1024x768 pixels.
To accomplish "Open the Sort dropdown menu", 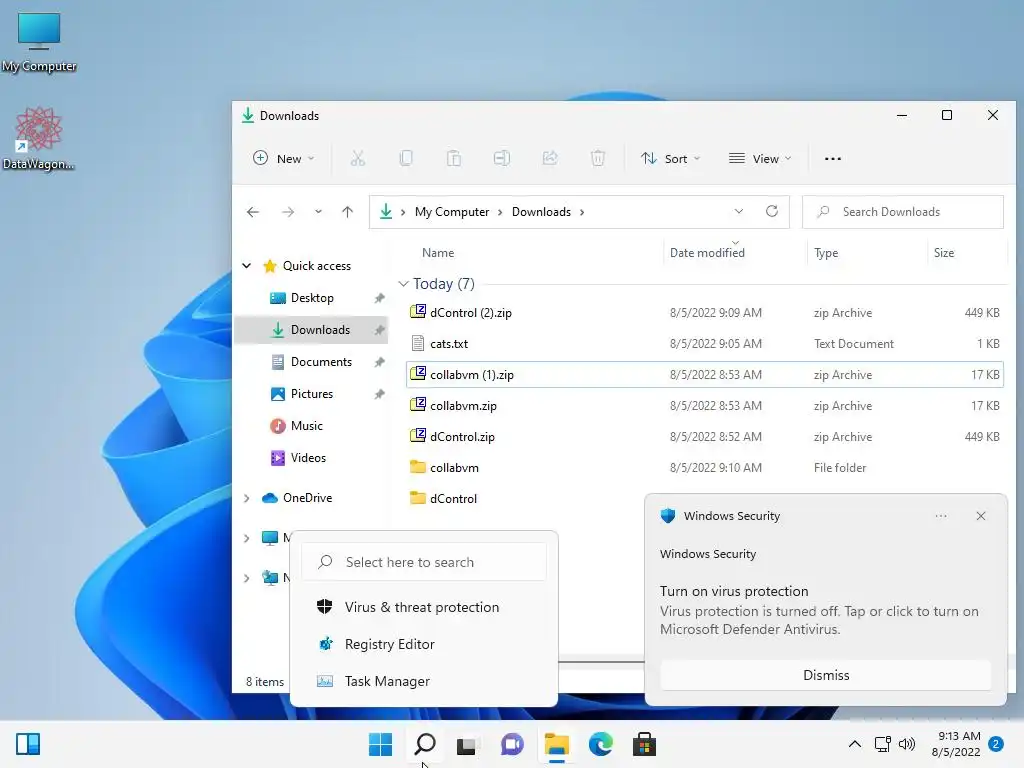I will (671, 159).
